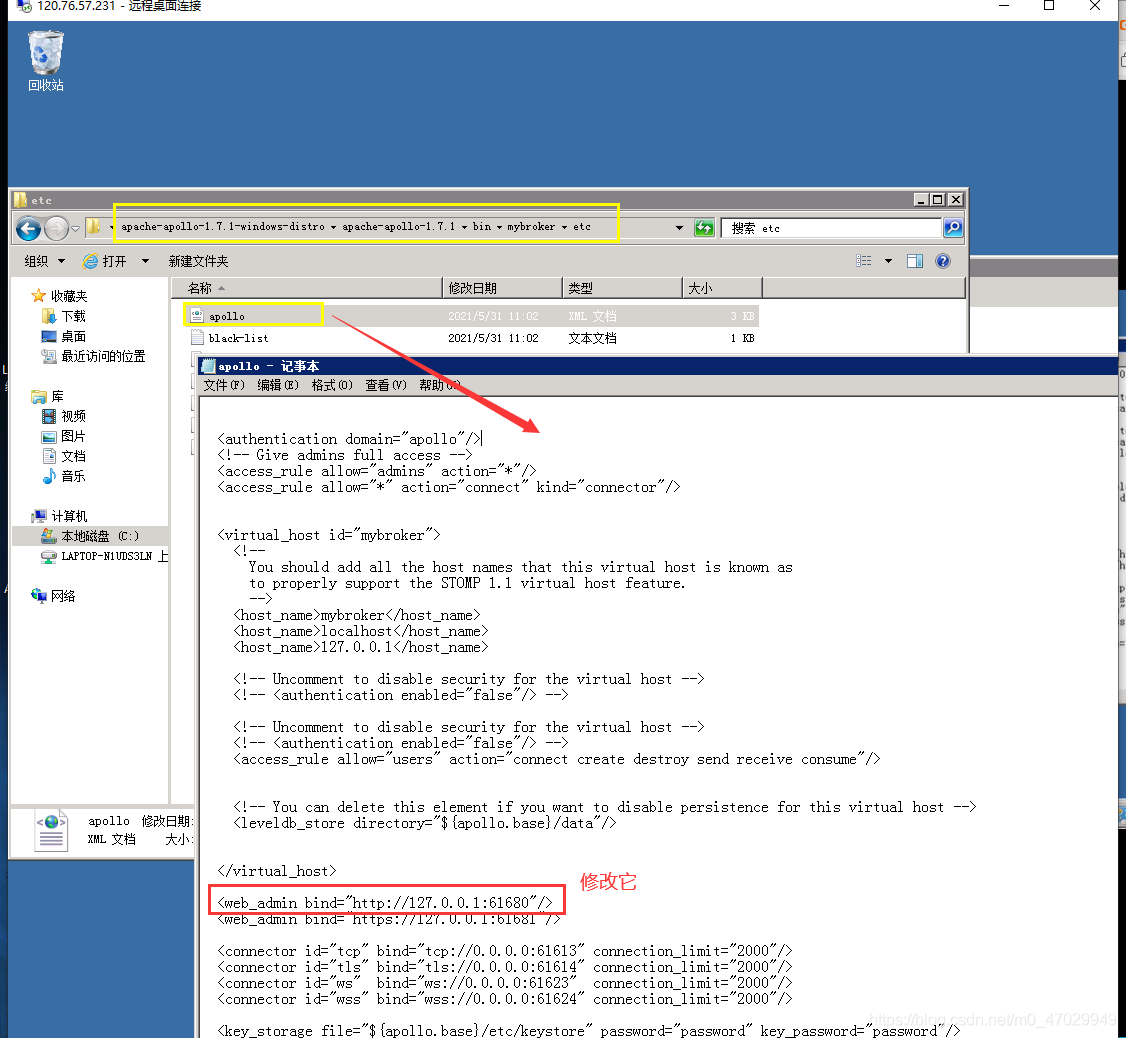Click the search magnifier icon

pyautogui.click(x=953, y=228)
